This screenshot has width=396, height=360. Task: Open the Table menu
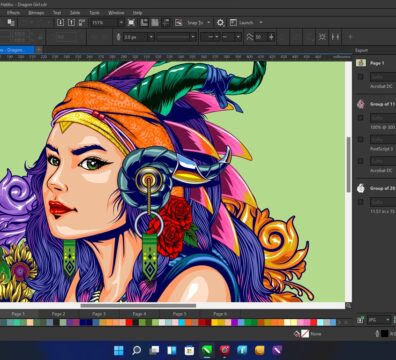coord(75,13)
